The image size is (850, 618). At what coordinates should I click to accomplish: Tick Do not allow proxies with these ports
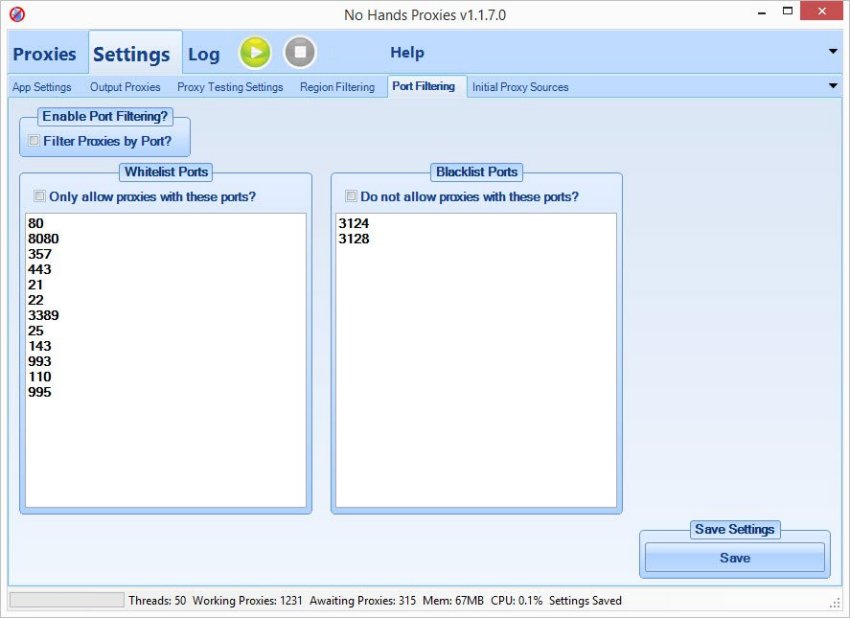pos(351,196)
